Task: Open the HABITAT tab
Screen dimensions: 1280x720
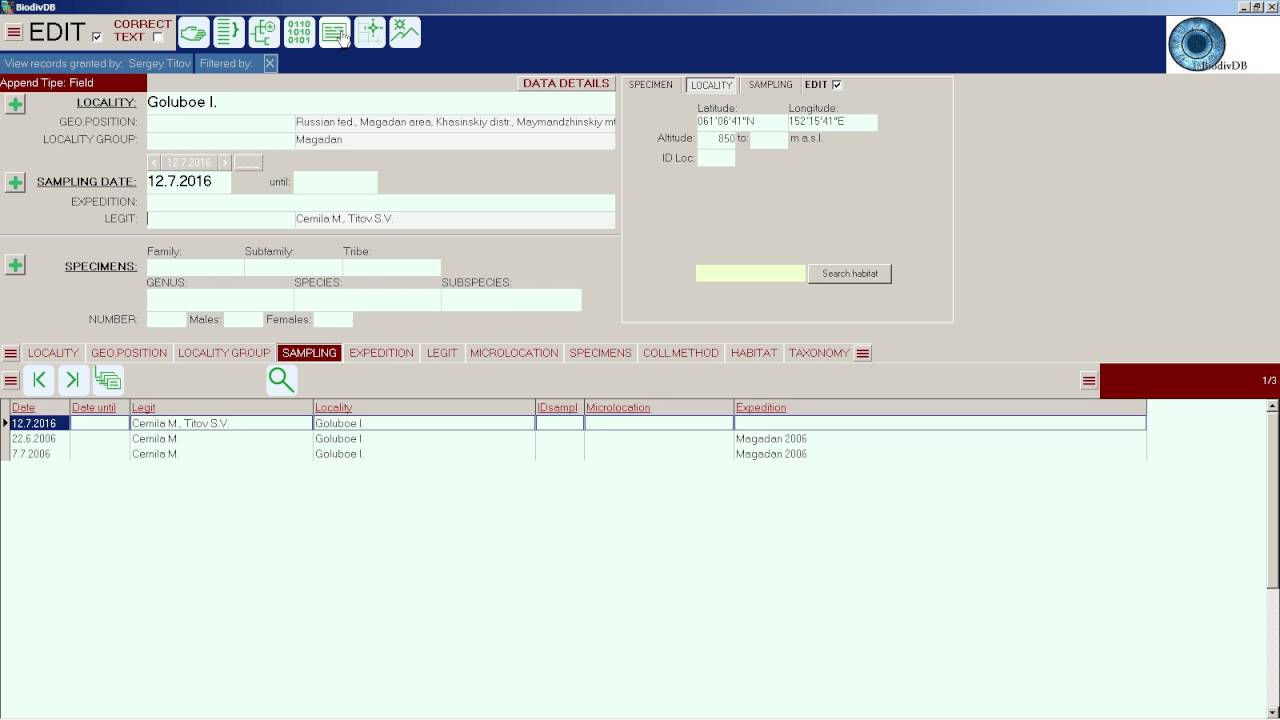Action: pyautogui.click(x=754, y=353)
